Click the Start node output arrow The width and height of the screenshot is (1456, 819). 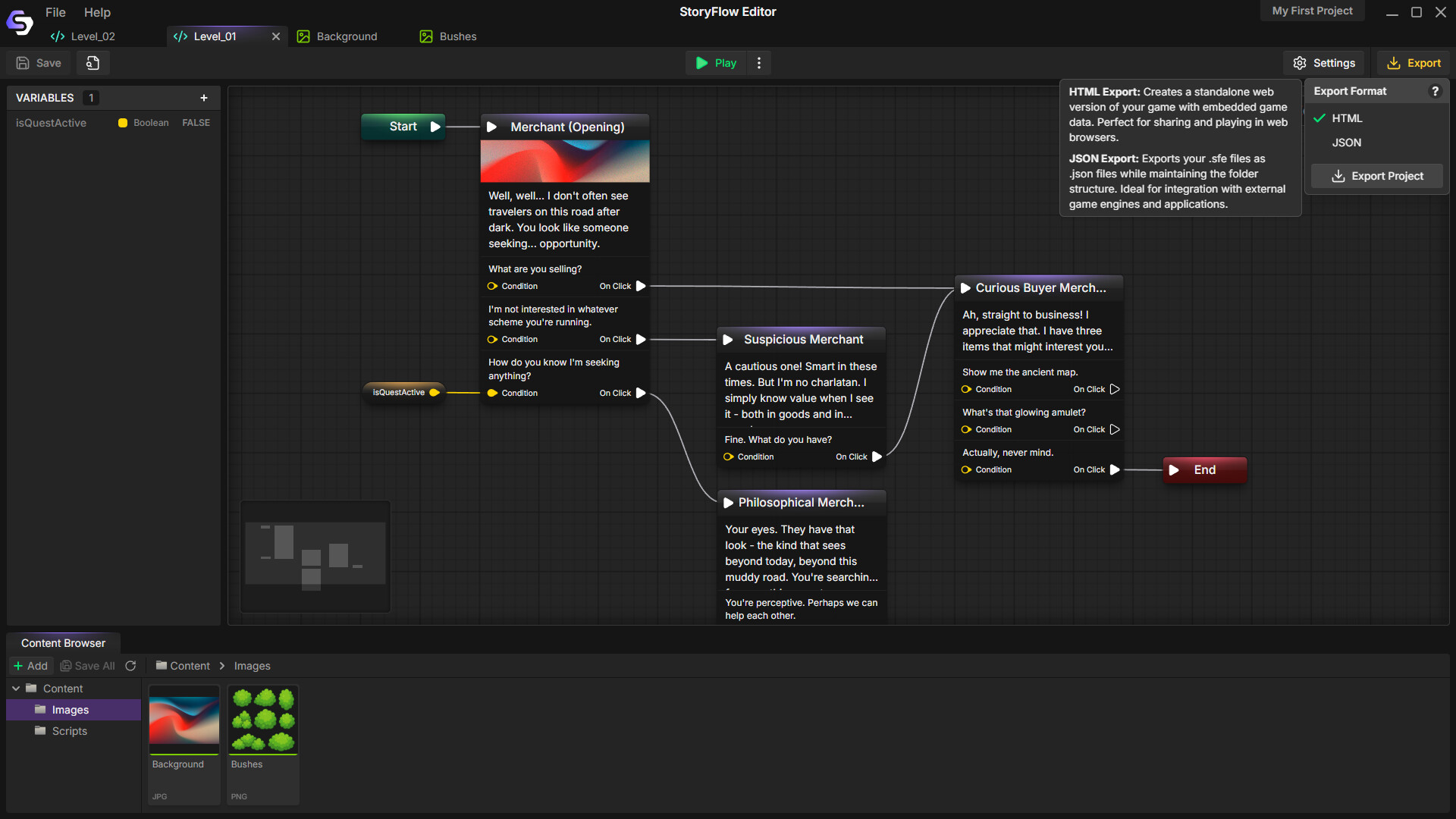(x=435, y=127)
